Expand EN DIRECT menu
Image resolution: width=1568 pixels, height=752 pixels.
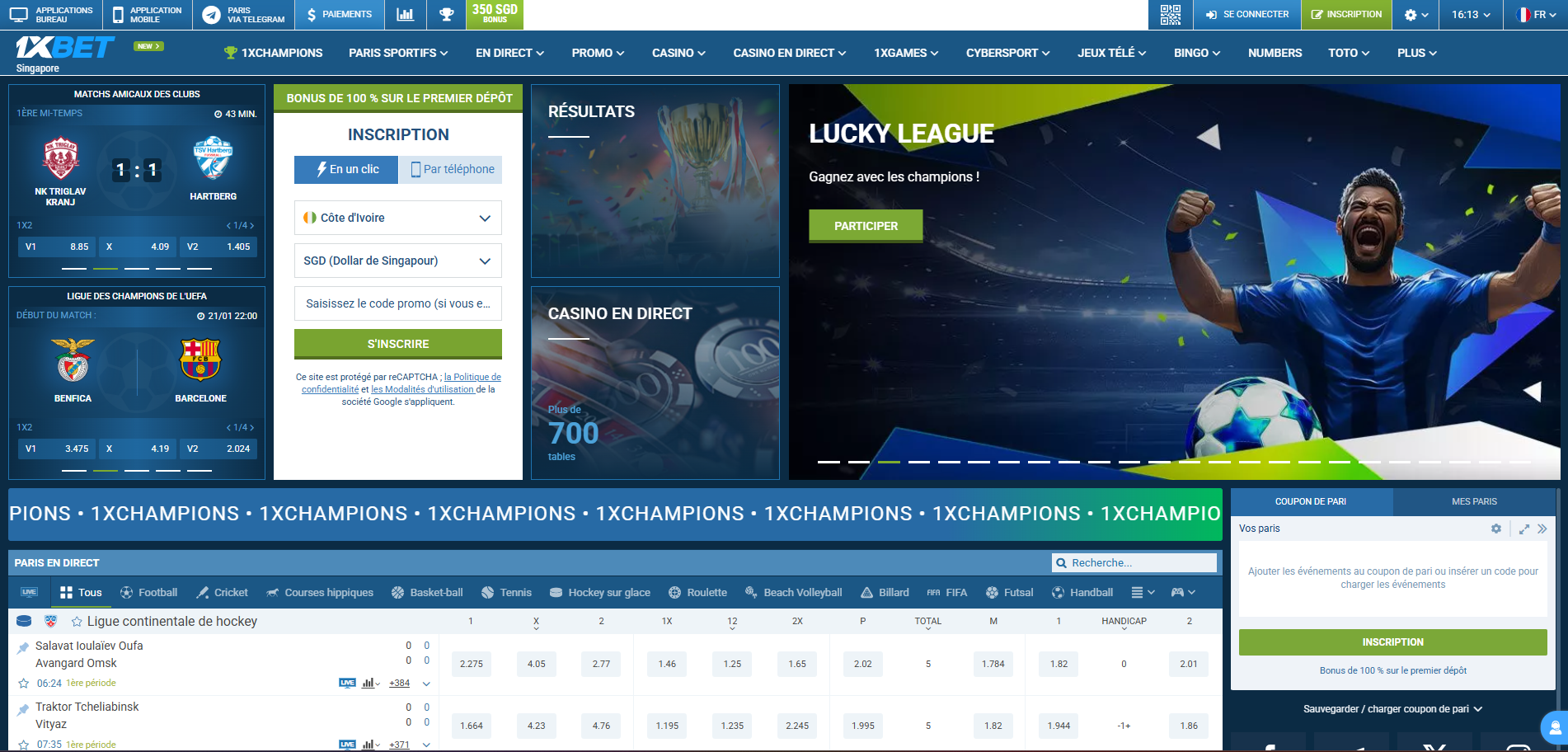(509, 53)
